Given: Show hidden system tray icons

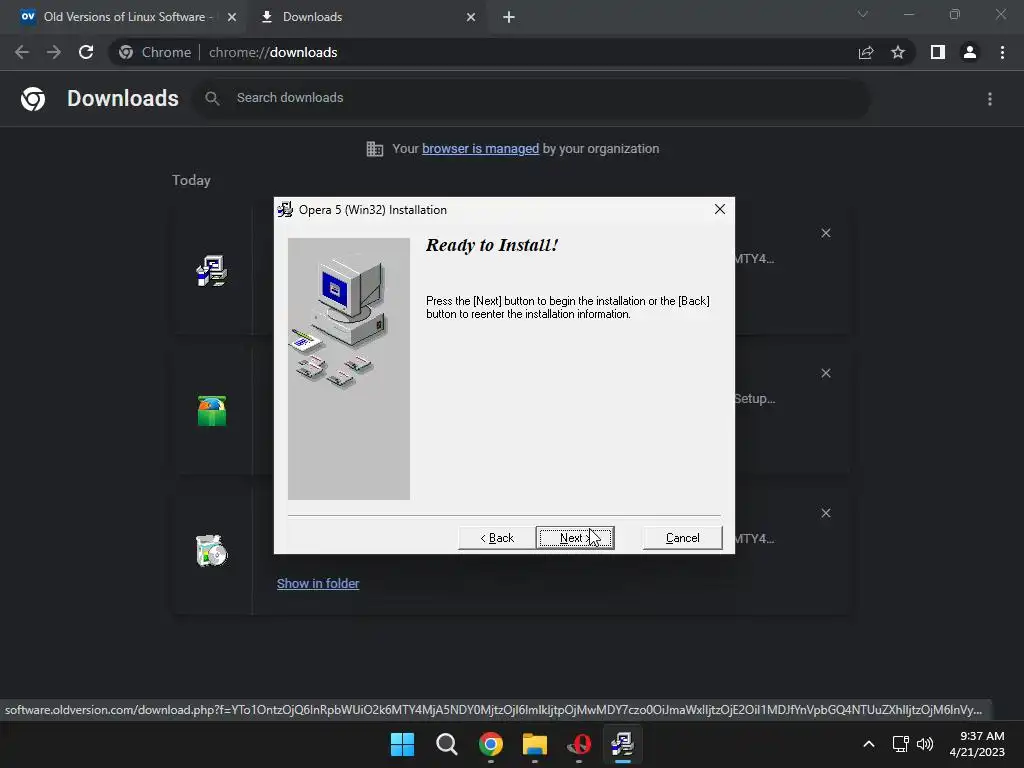Looking at the screenshot, I should pyautogui.click(x=869, y=744).
